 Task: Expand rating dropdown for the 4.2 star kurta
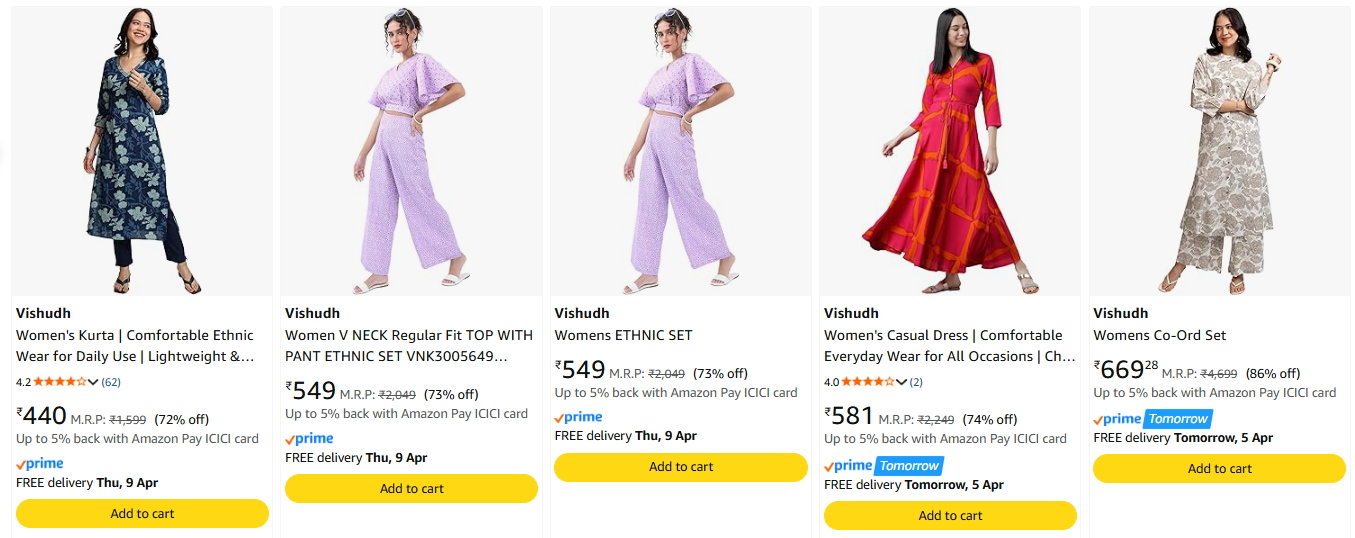pyautogui.click(x=94, y=382)
